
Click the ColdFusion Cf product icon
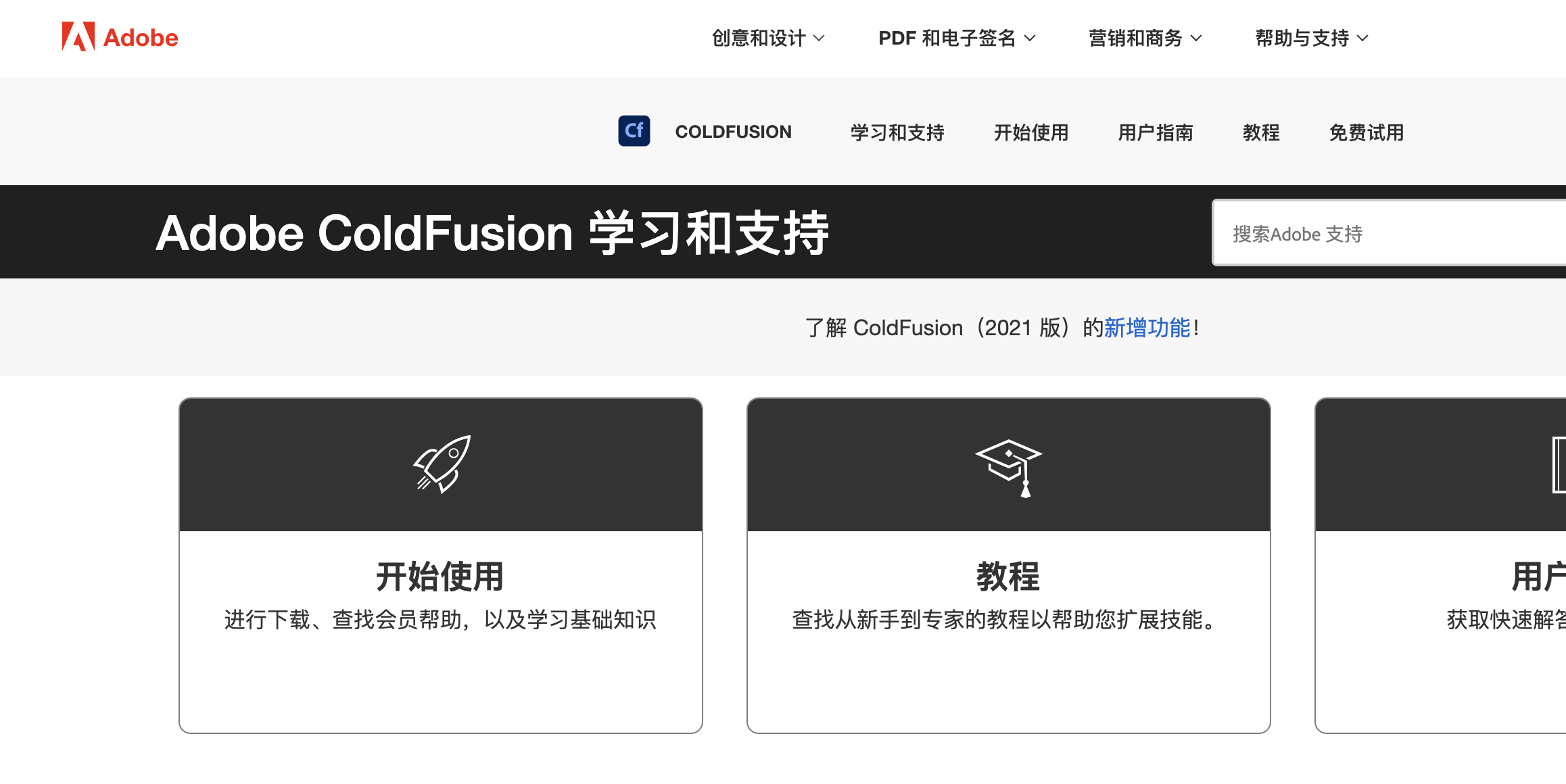634,131
